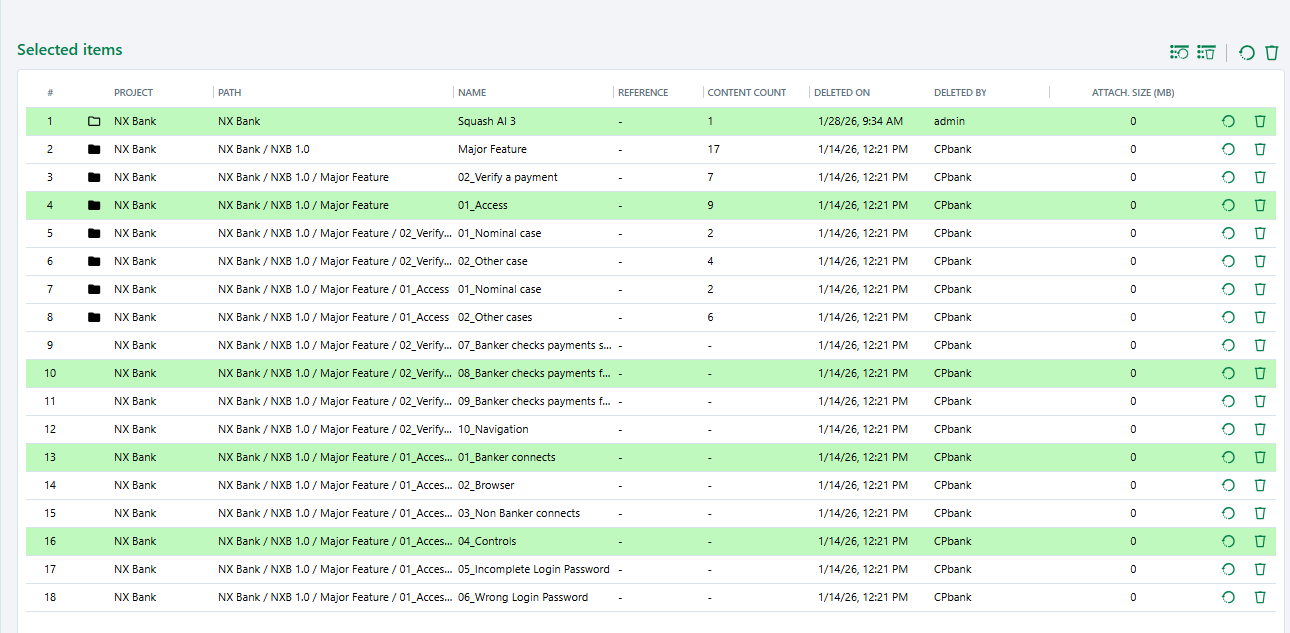Click the delete all items toolbar icon

tap(1206, 52)
